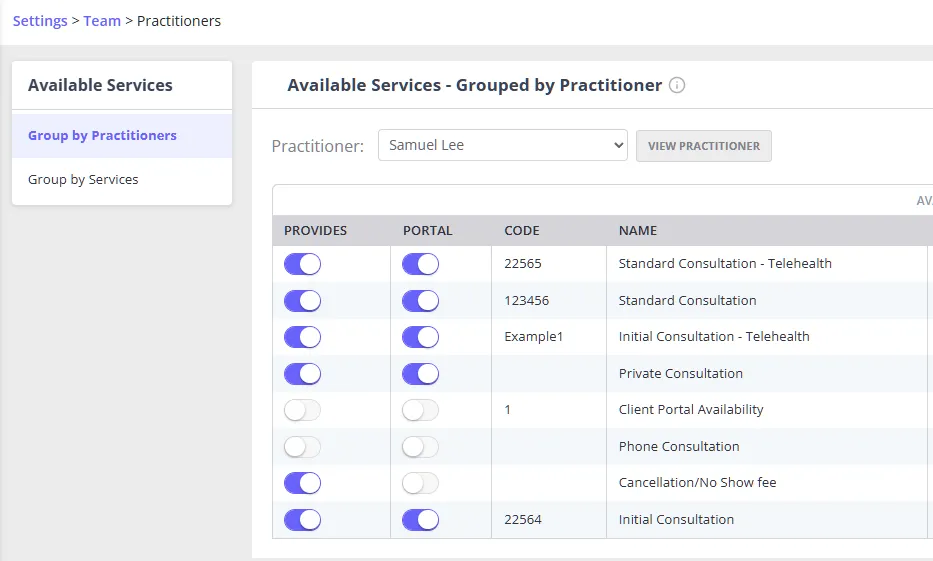Toggle Portal for Initial Consultation - Telehealth

[x=420, y=337]
